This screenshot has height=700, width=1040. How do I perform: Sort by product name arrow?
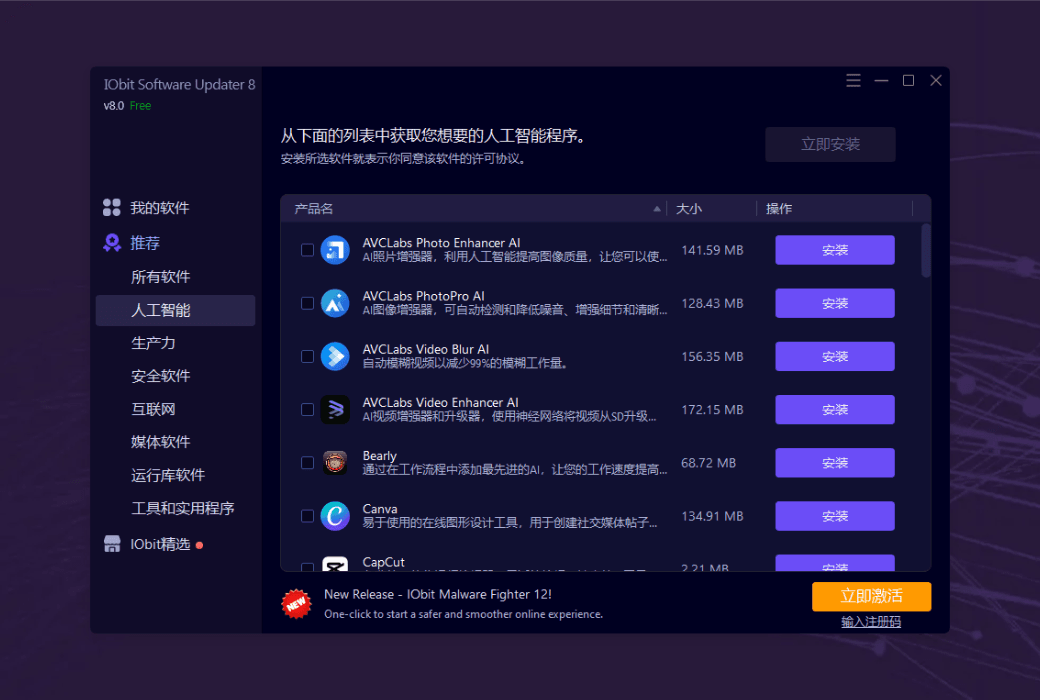click(657, 208)
